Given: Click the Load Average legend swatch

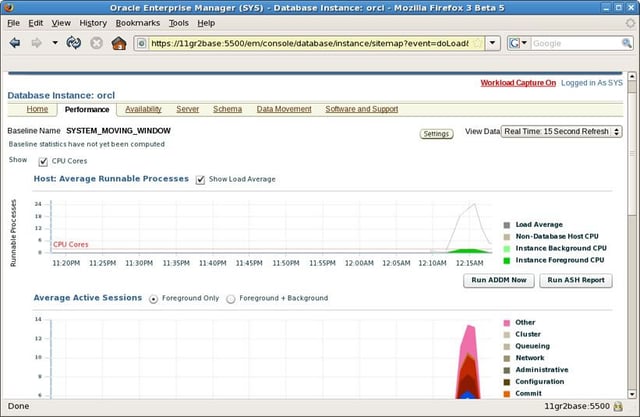Looking at the screenshot, I should point(507,225).
